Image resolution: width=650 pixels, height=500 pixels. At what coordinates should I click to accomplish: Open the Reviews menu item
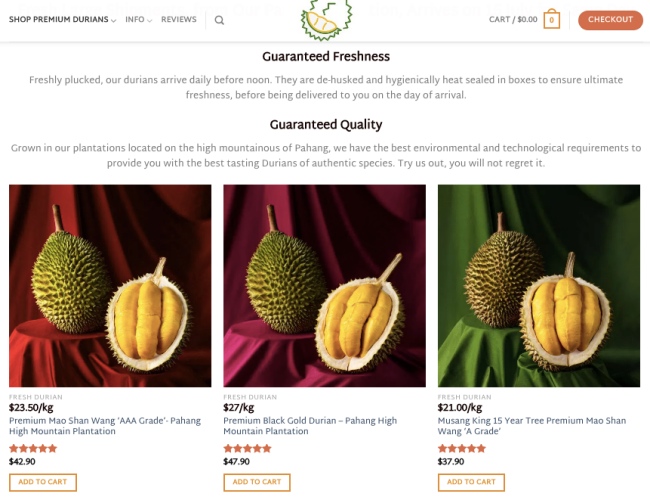(x=179, y=19)
